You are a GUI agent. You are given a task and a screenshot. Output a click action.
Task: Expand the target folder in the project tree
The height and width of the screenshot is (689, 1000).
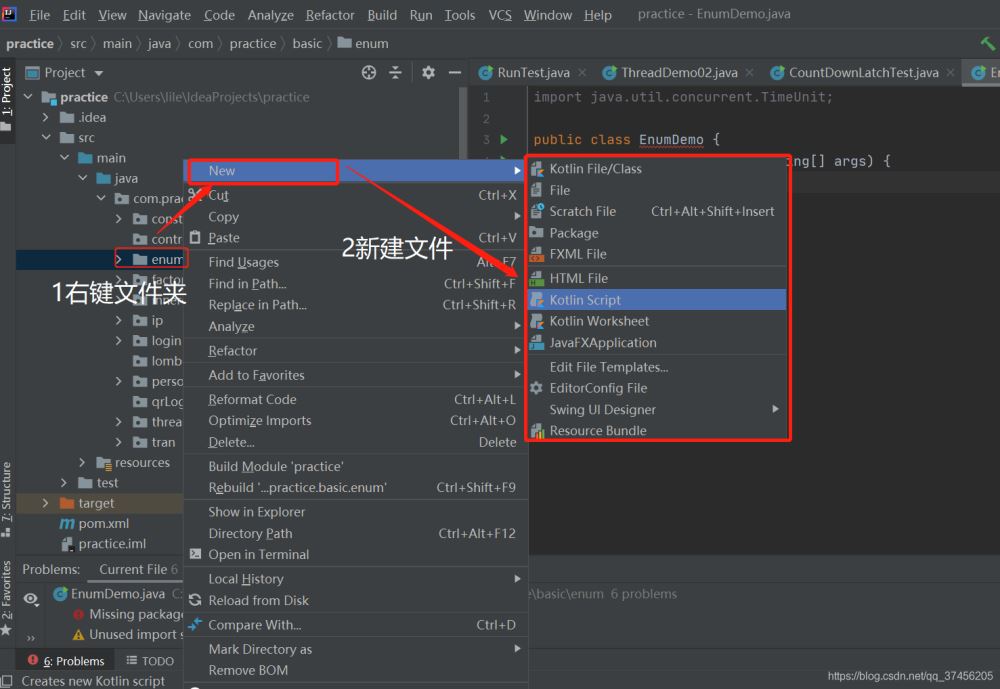[45, 503]
